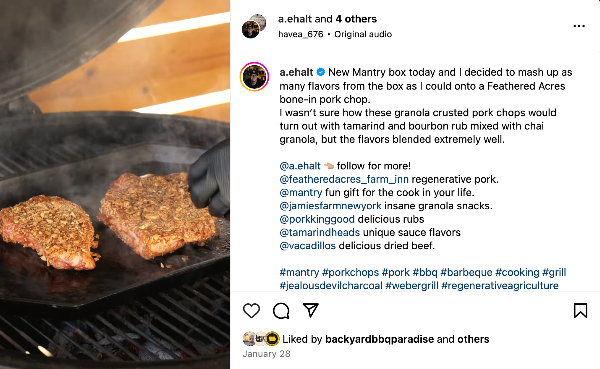Open the #porkchops hashtag
Screen dimensions: 600x369
(x=350, y=272)
